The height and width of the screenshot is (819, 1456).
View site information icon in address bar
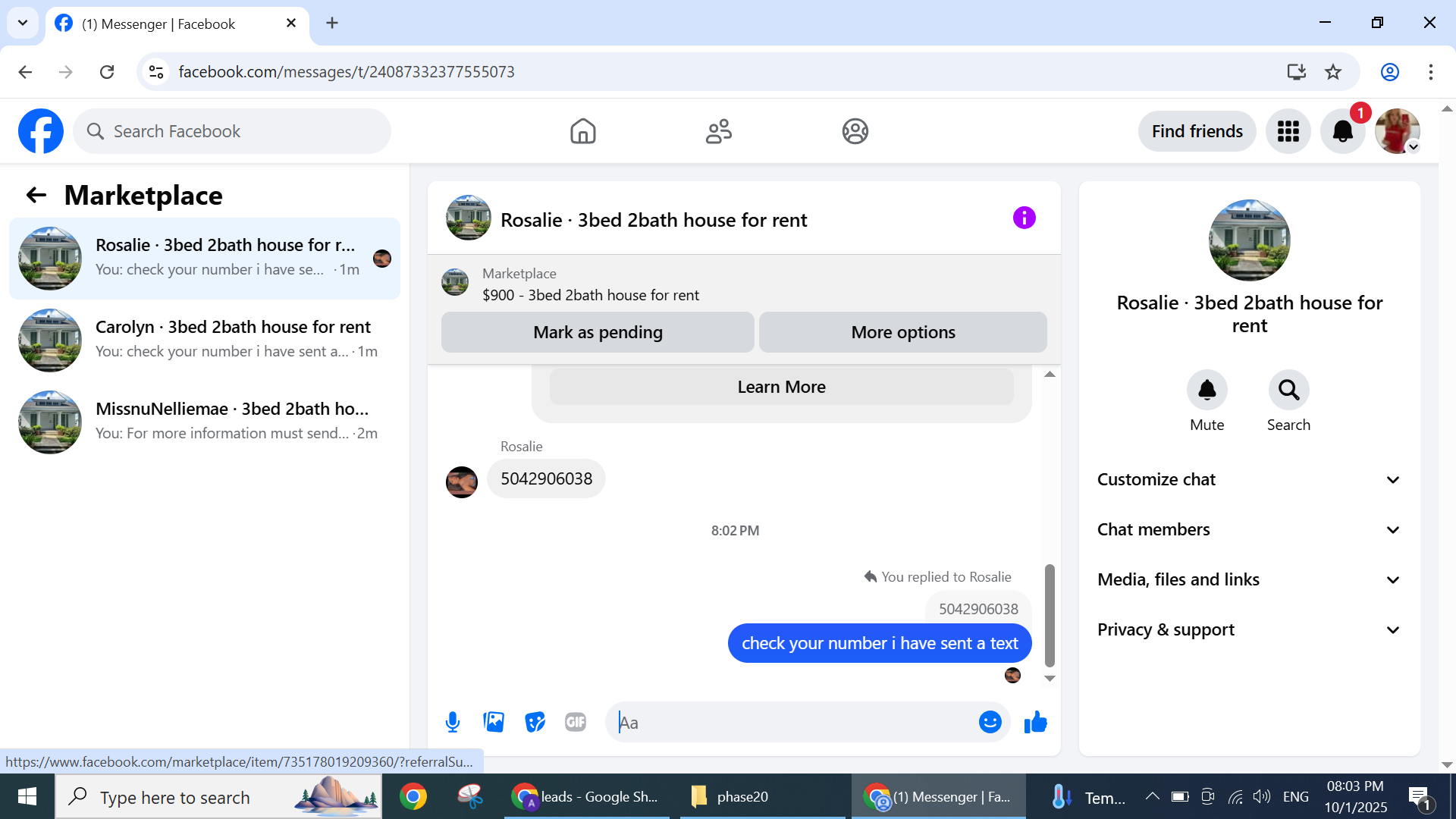(156, 72)
